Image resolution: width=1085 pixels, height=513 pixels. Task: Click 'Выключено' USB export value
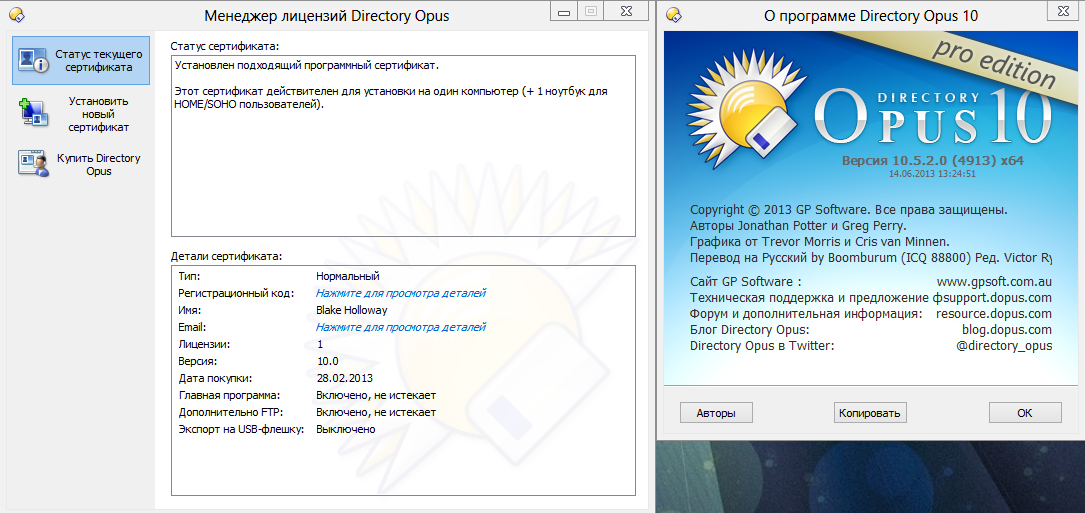[x=345, y=429]
